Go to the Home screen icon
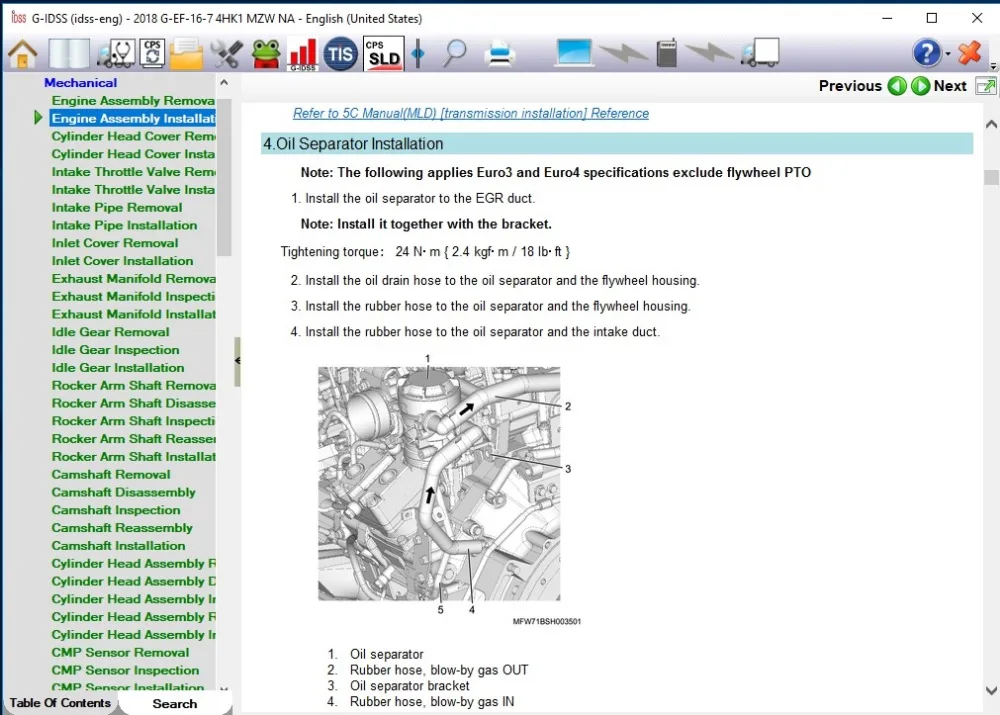Screen dimensions: 1000x715 point(23,54)
